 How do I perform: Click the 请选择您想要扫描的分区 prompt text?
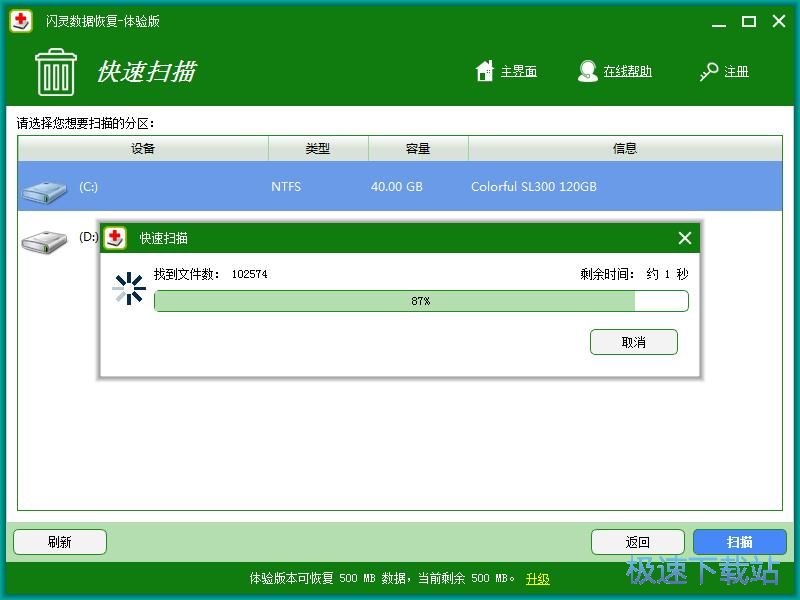pos(85,123)
